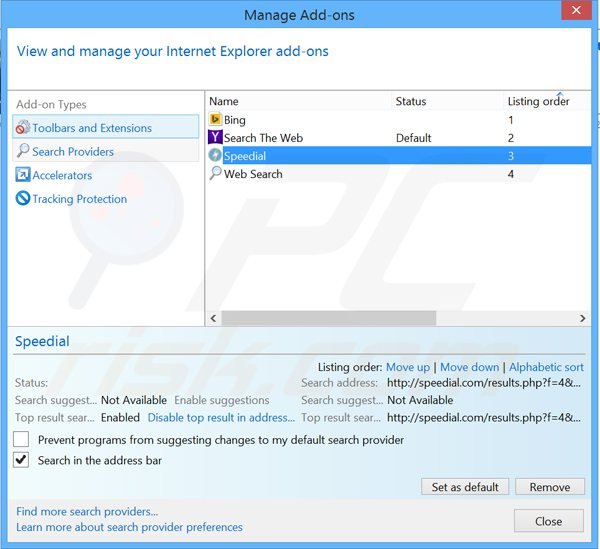
Task: Click the red X window close button
Action: pos(576,10)
